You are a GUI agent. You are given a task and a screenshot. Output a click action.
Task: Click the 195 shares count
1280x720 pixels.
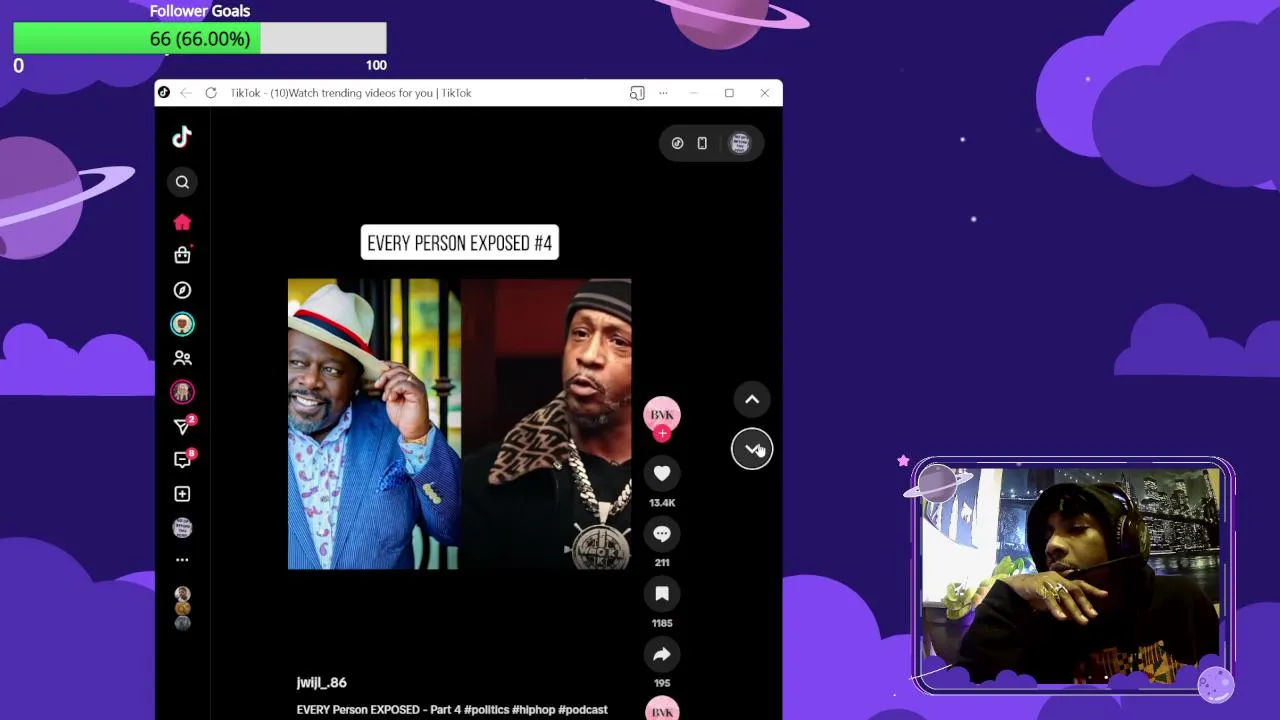coord(662,683)
